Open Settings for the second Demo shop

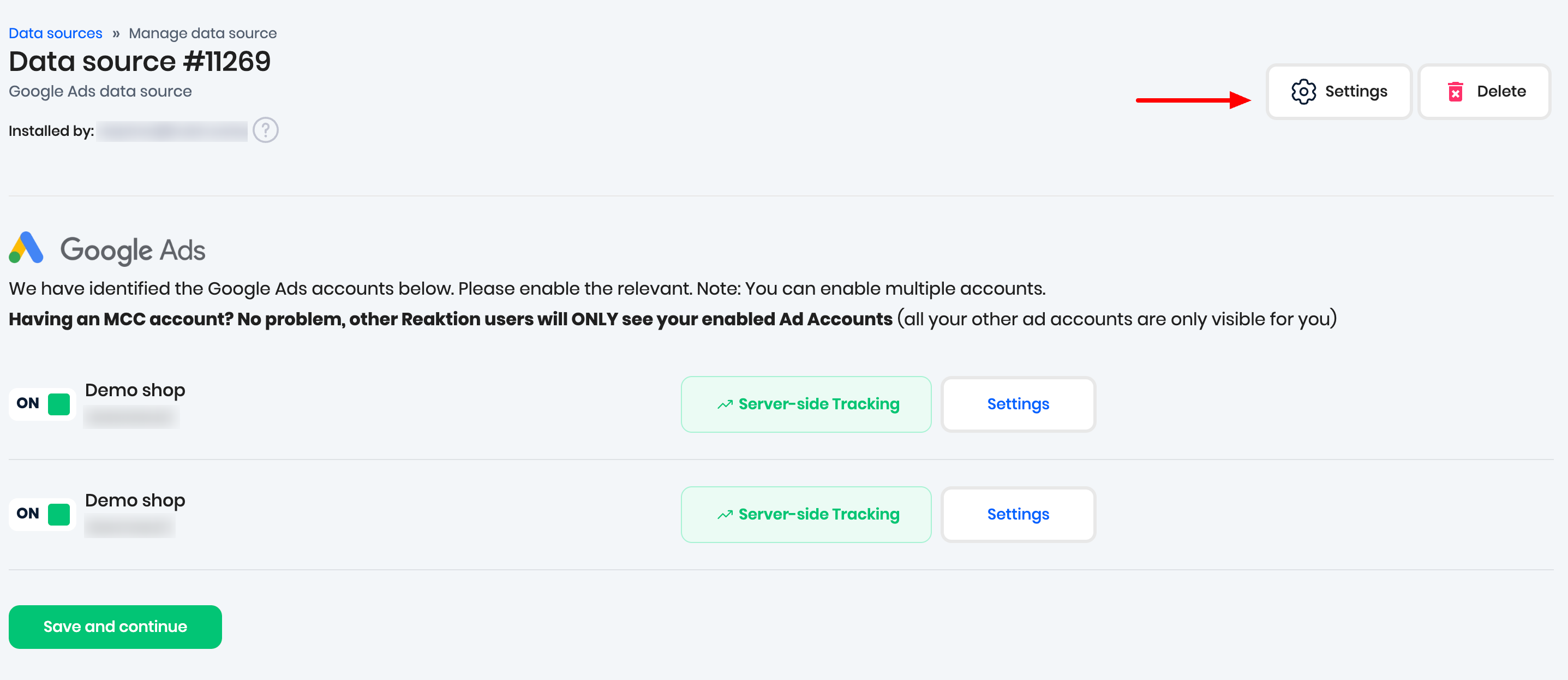[x=1018, y=515]
